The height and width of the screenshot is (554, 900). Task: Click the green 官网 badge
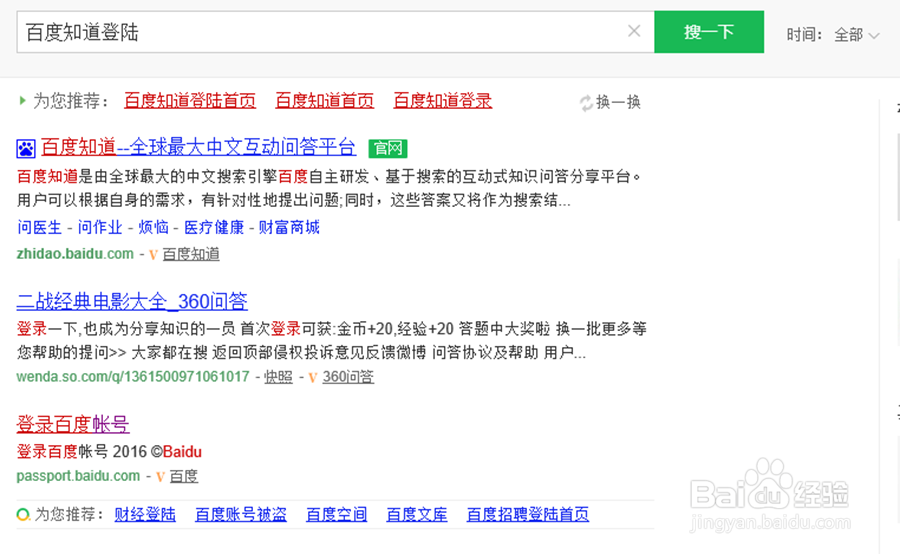pos(388,148)
